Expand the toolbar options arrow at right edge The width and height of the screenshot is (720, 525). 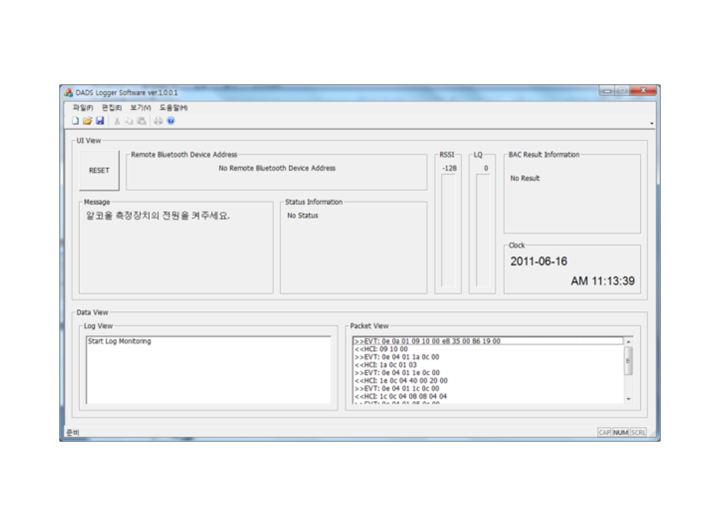[652, 124]
